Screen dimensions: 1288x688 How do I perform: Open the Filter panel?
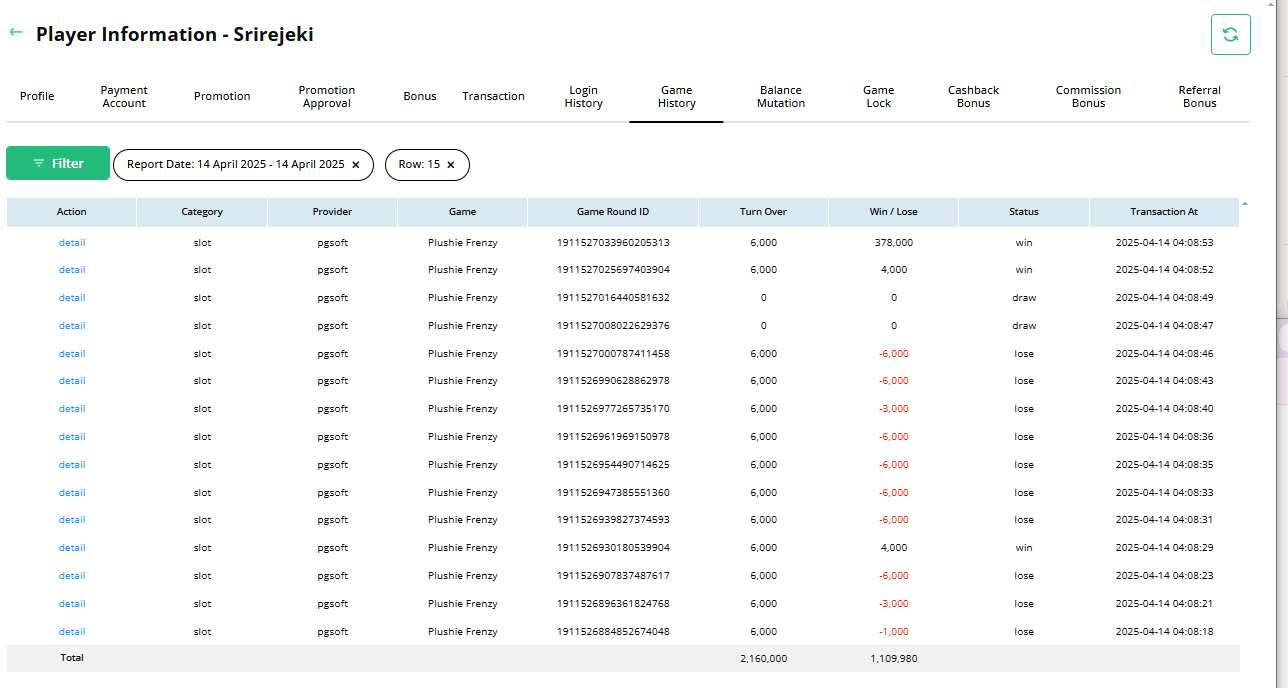(58, 163)
